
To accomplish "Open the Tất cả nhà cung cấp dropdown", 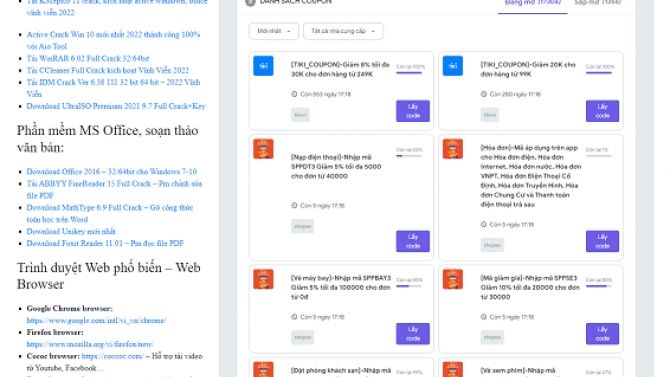I will coord(343,31).
